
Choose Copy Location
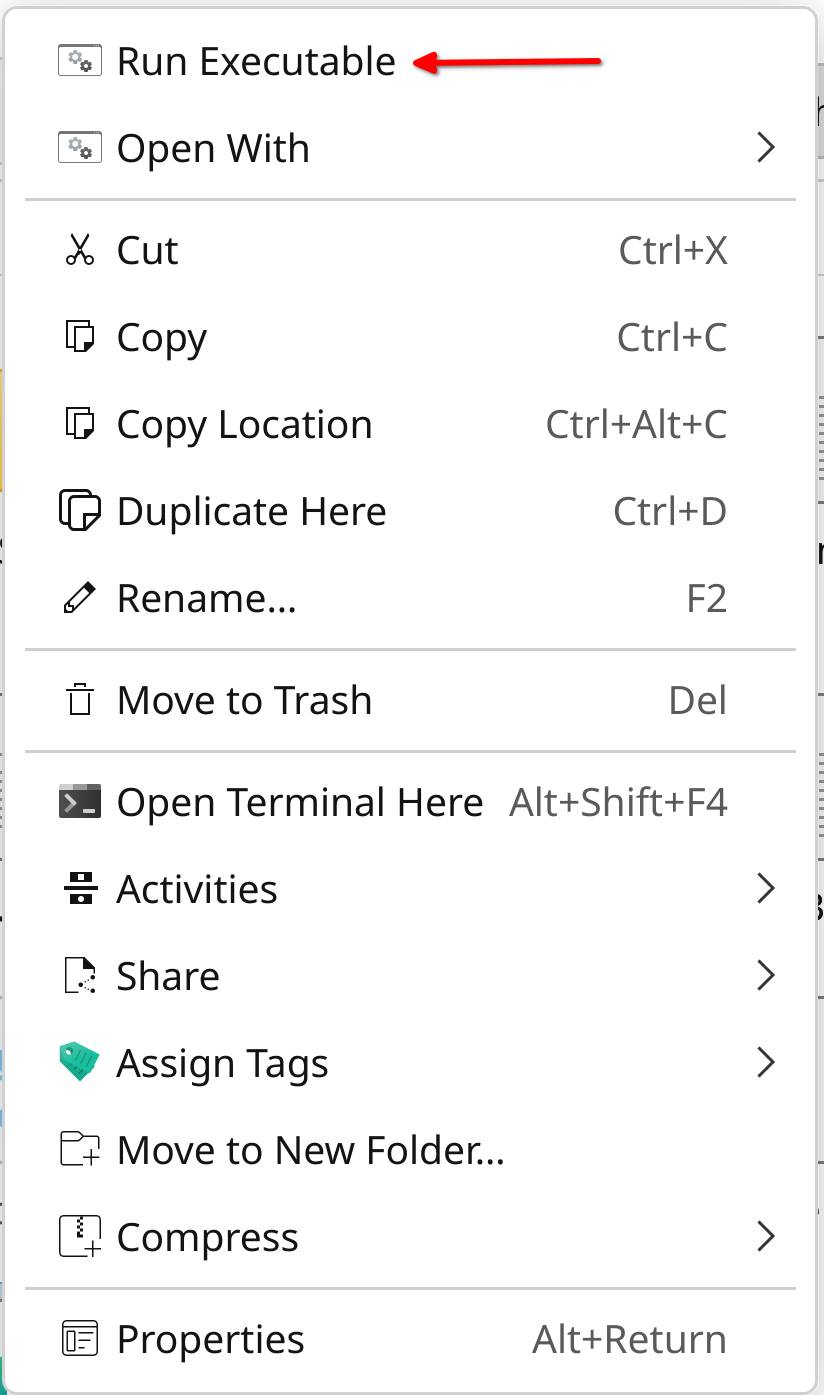(x=411, y=424)
